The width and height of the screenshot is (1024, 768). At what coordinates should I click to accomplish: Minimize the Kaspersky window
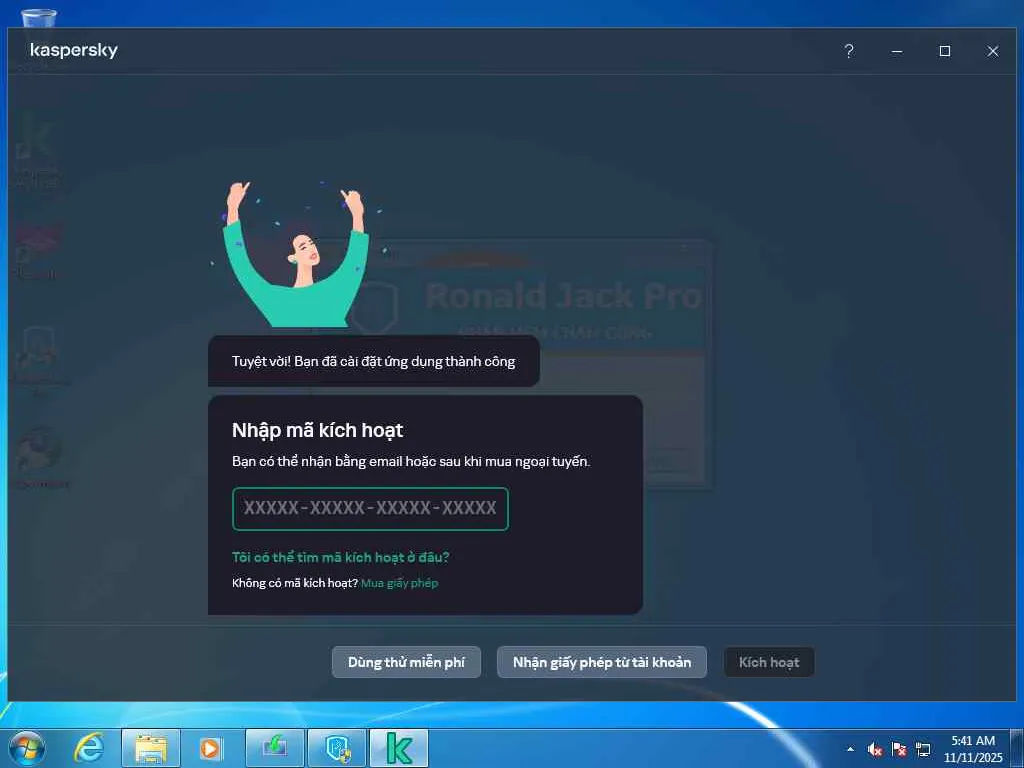tap(897, 51)
